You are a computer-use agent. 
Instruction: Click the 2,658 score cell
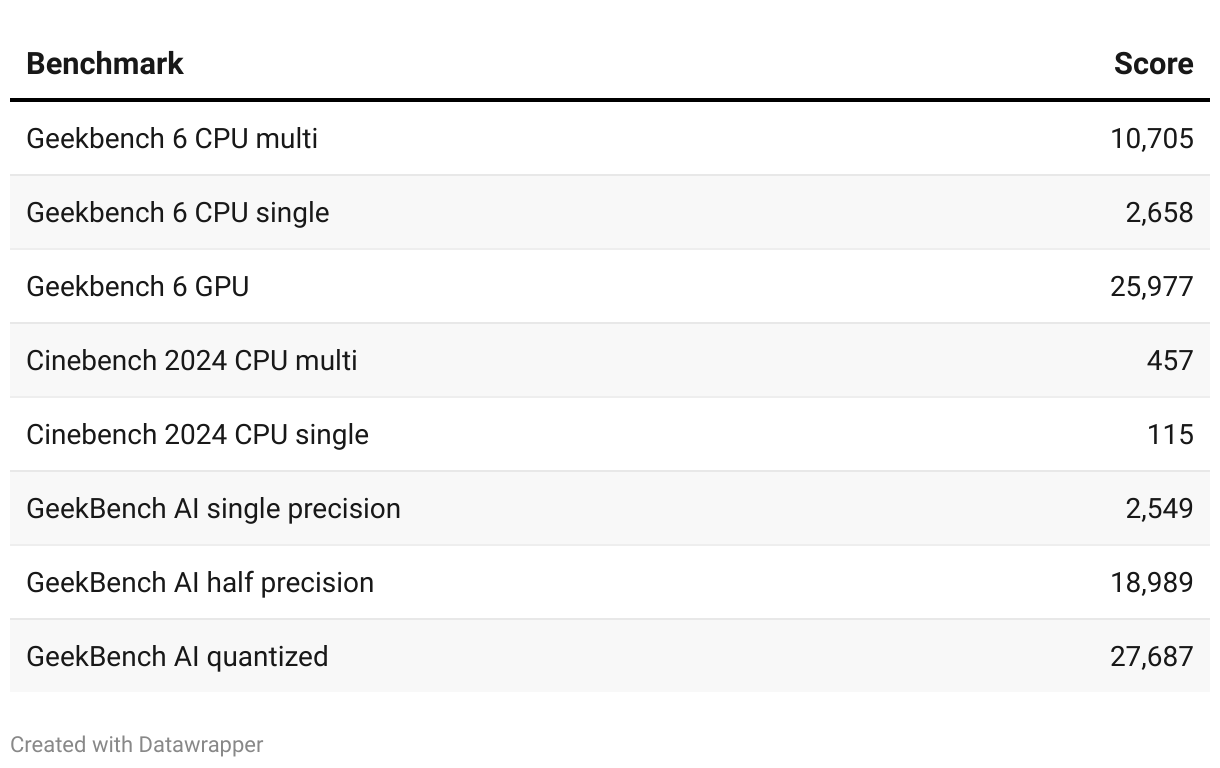click(x=1159, y=212)
